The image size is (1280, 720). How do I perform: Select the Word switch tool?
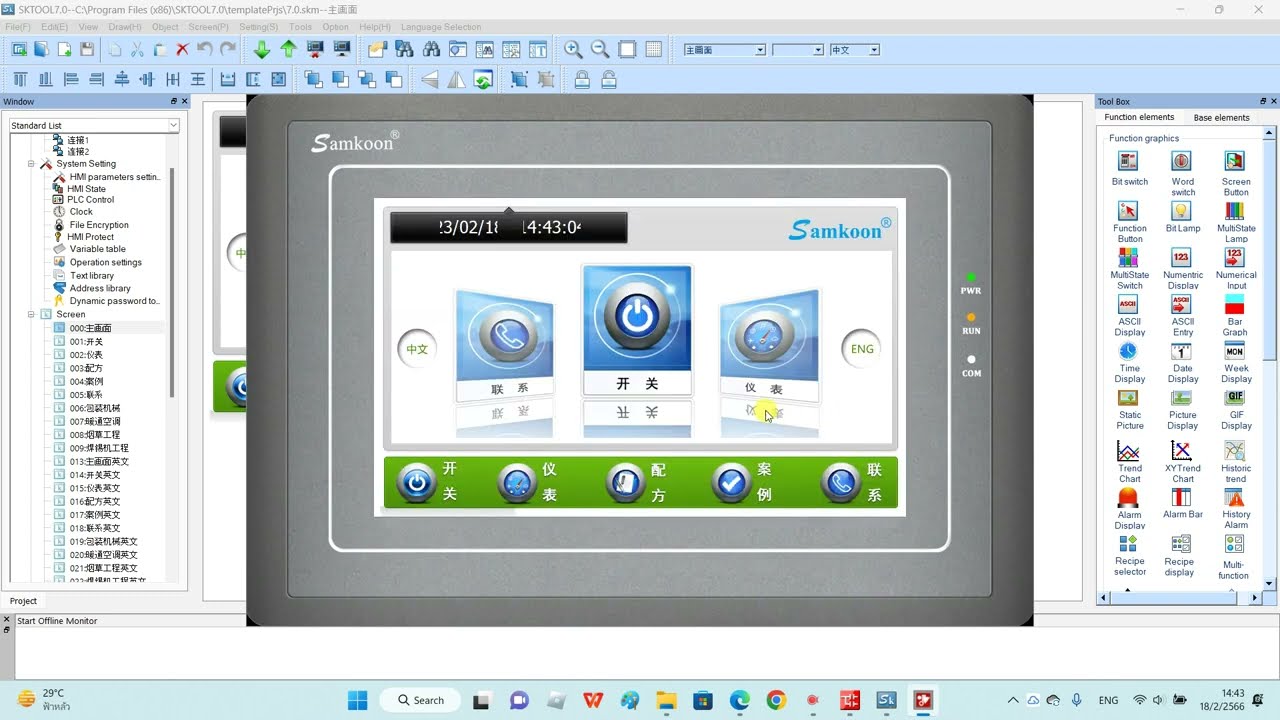[x=1182, y=174]
